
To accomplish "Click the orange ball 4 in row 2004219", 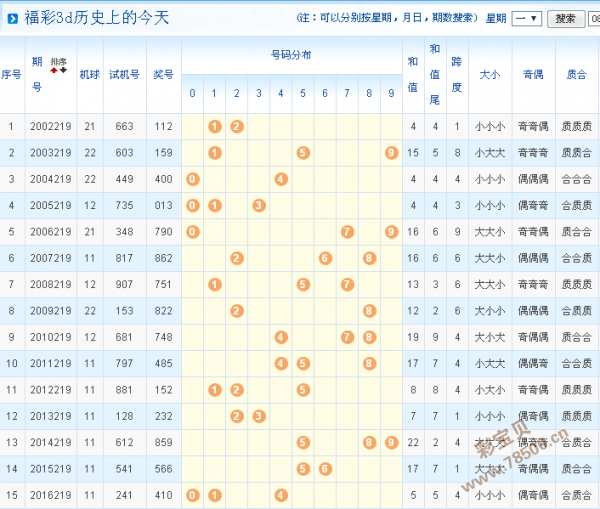I will coord(281,179).
